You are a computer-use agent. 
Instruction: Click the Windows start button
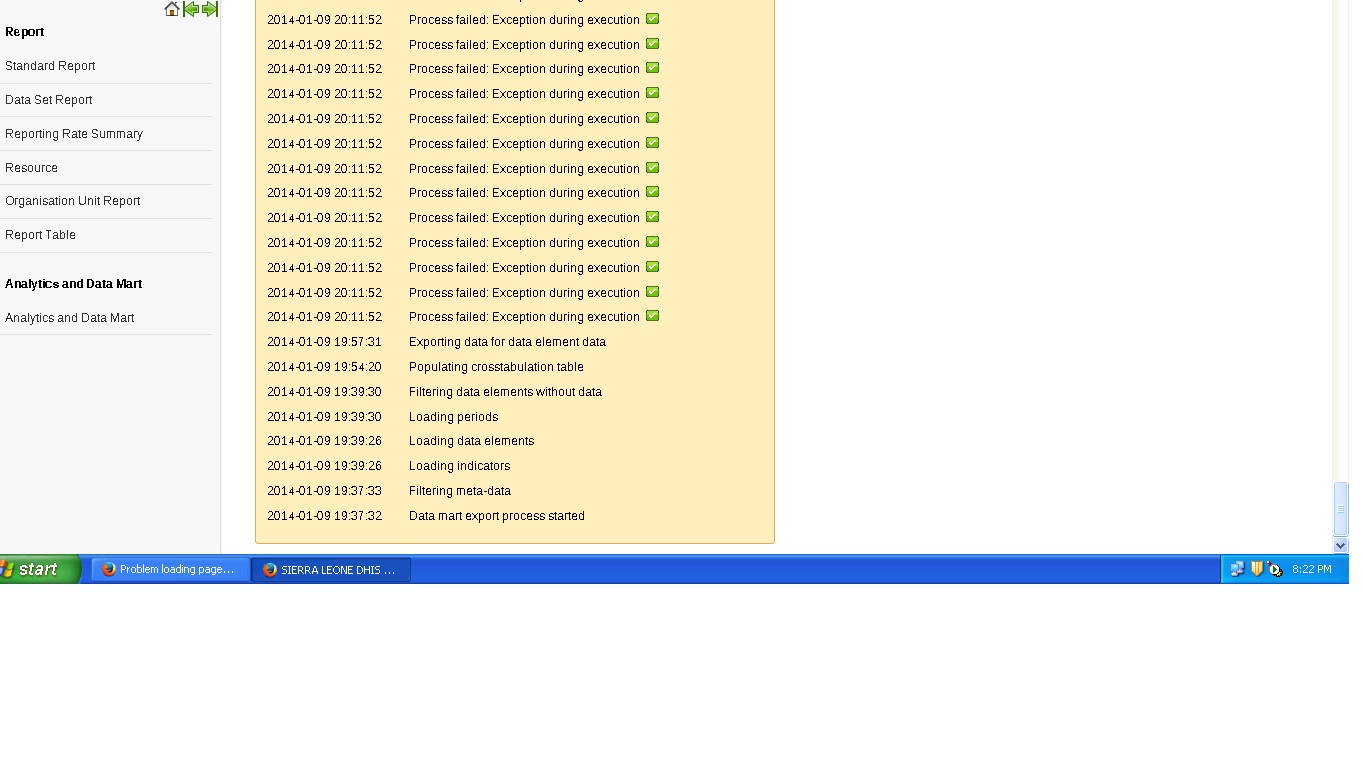pyautogui.click(x=40, y=569)
